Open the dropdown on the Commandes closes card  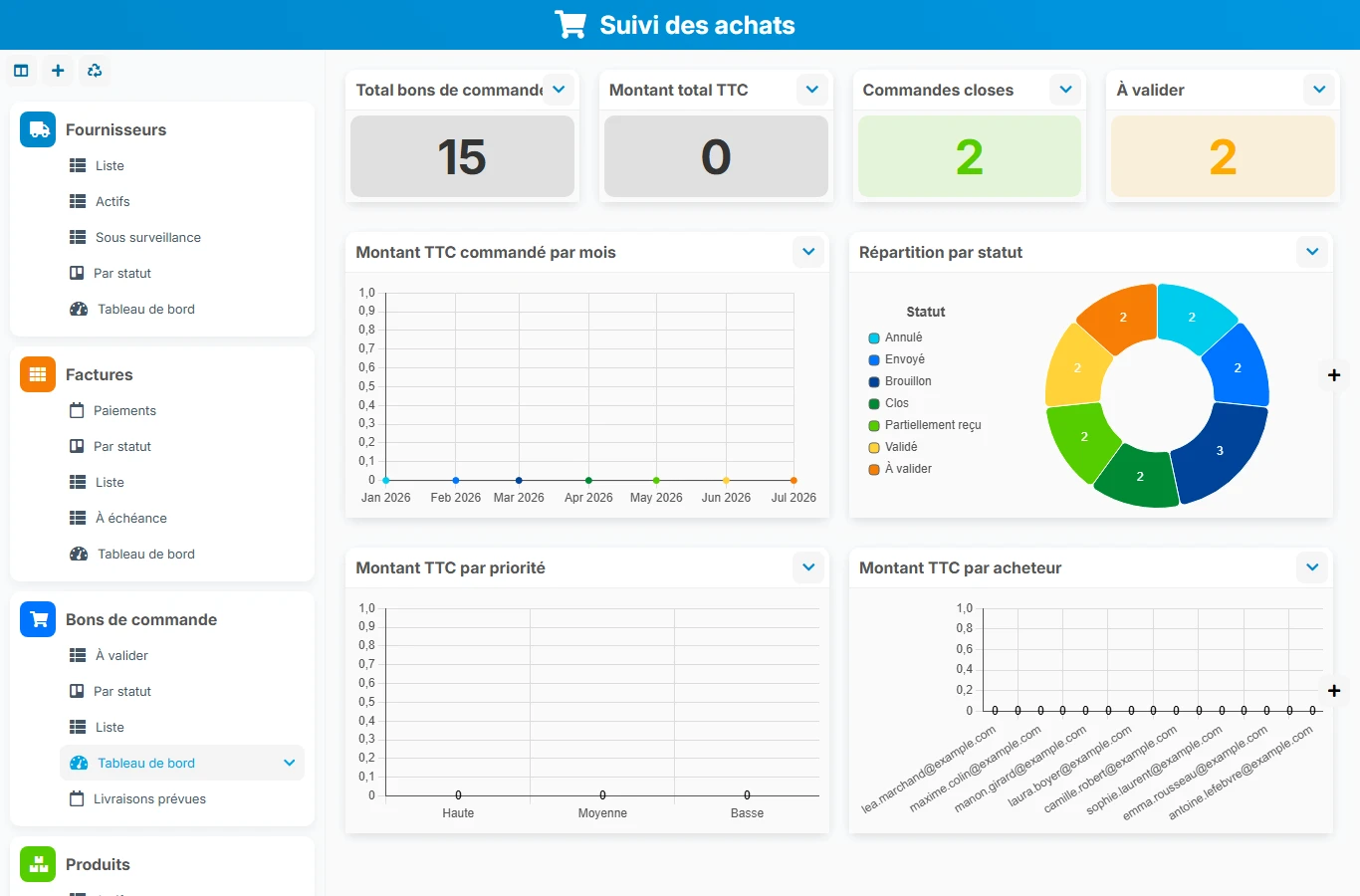click(1066, 90)
